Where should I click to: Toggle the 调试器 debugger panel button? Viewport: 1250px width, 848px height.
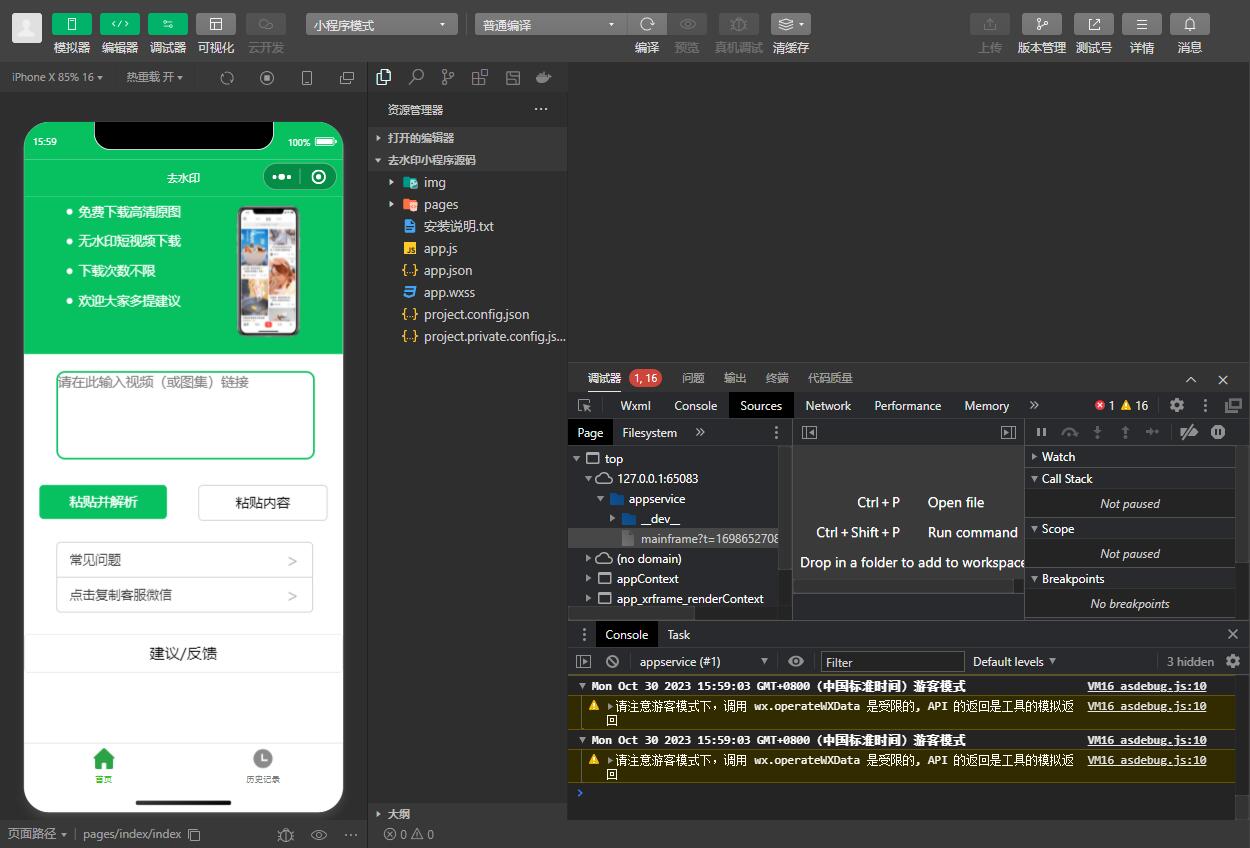click(168, 24)
